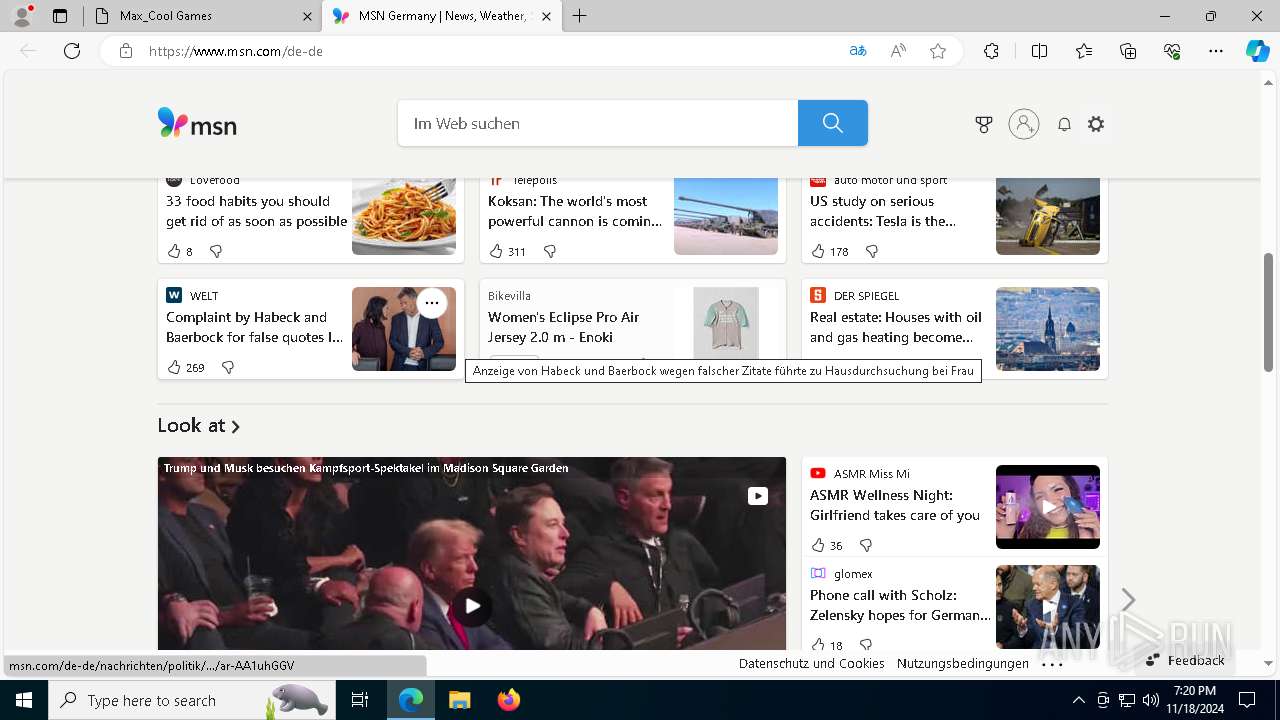Close the MSN Germany tab

pos(546,16)
